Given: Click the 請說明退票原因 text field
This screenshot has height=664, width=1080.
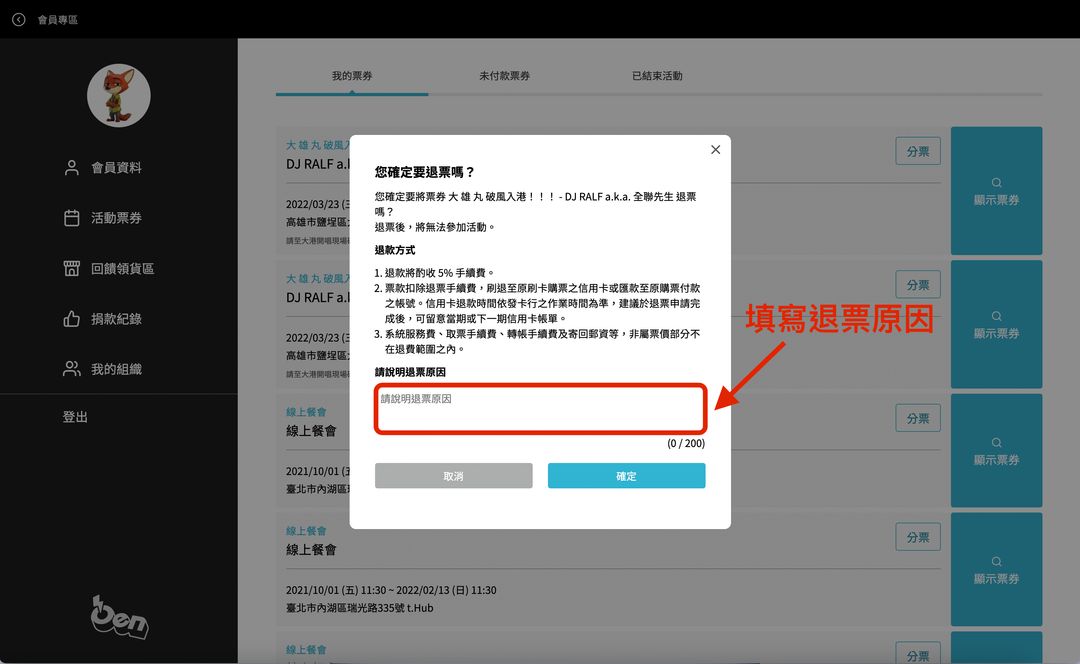Looking at the screenshot, I should pyautogui.click(x=540, y=409).
